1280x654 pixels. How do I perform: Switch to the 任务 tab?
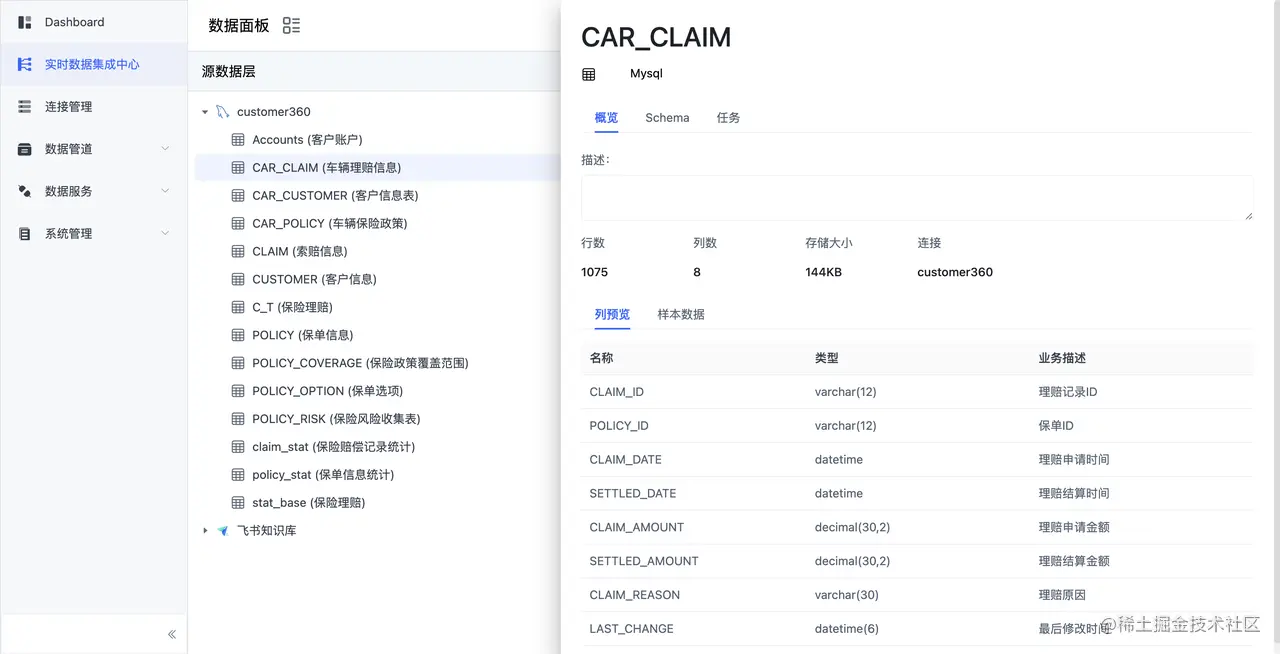point(728,118)
